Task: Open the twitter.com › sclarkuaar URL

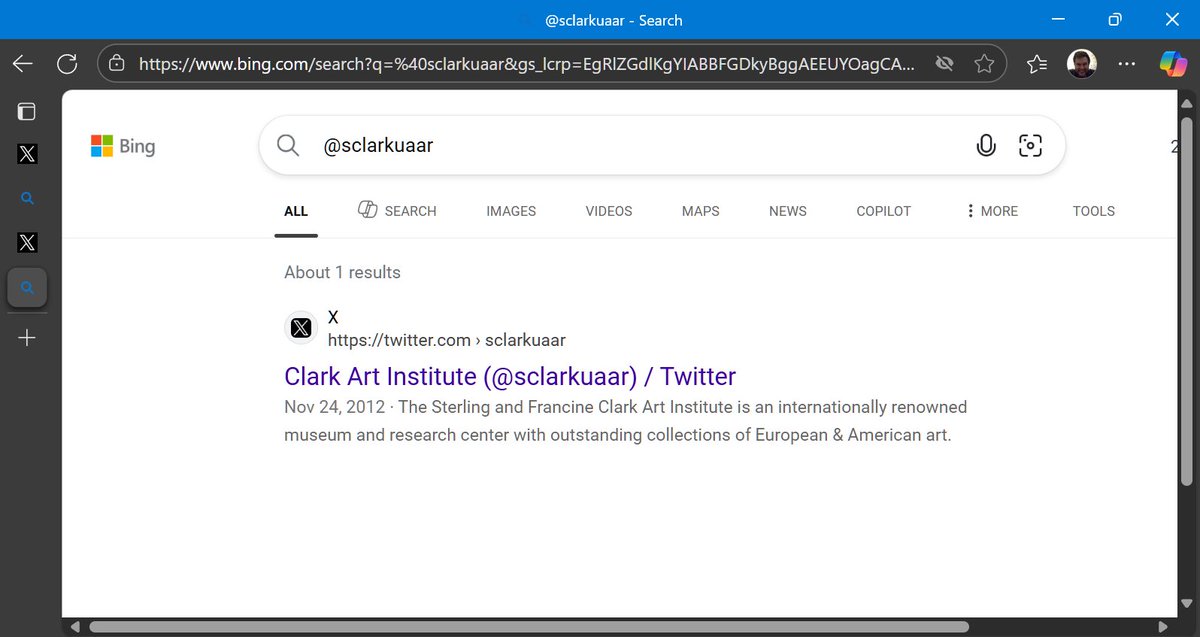Action: point(447,340)
